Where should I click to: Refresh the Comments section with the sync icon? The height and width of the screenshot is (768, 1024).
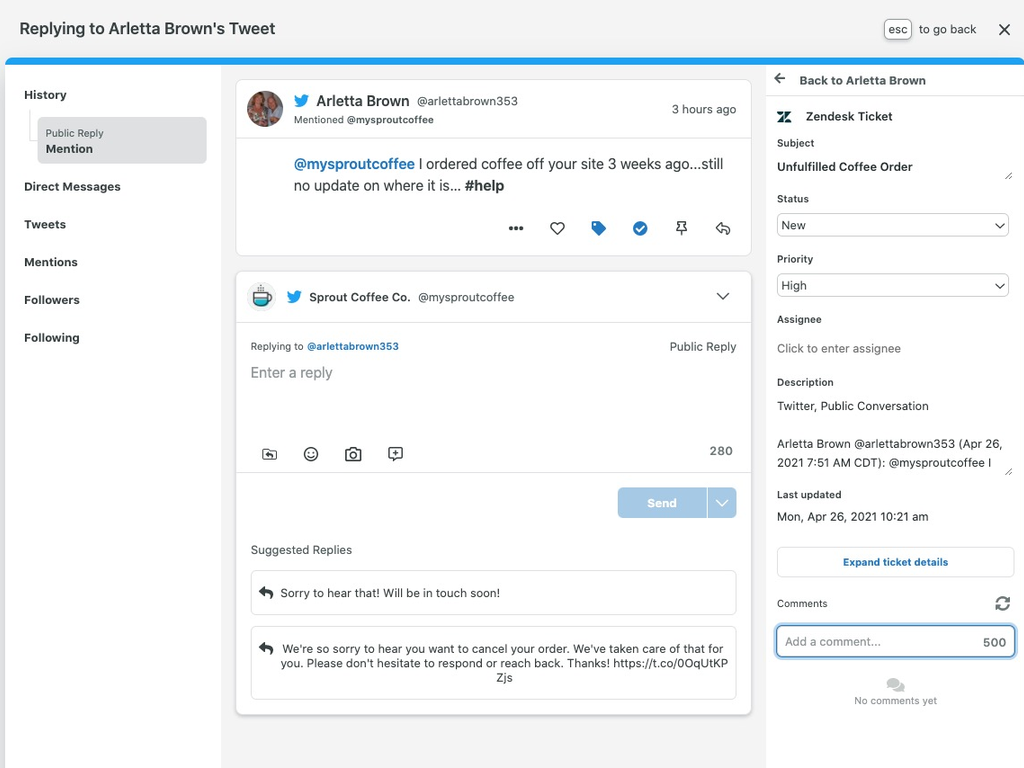[1002, 603]
